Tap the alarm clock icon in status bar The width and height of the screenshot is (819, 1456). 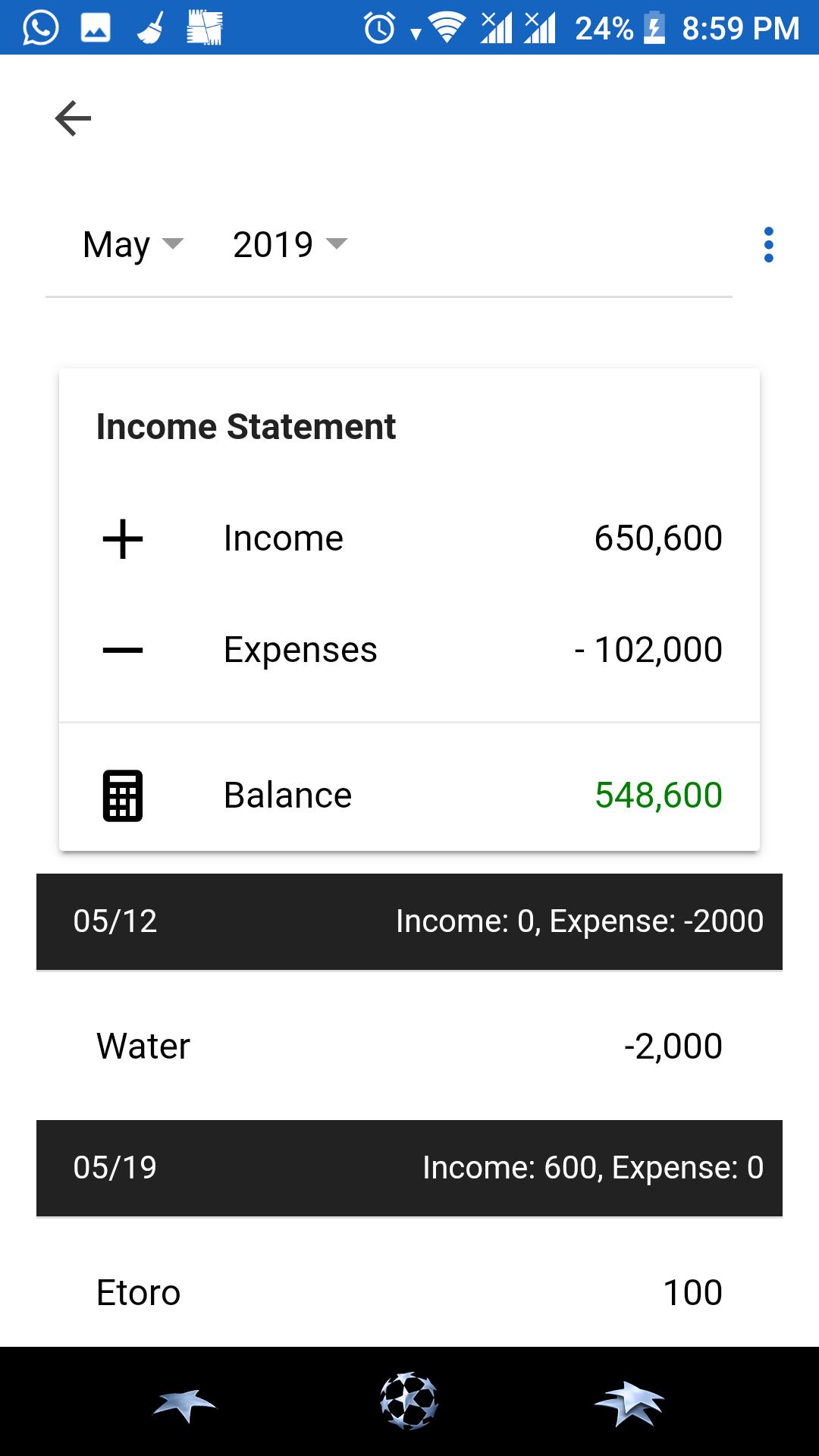click(x=379, y=28)
